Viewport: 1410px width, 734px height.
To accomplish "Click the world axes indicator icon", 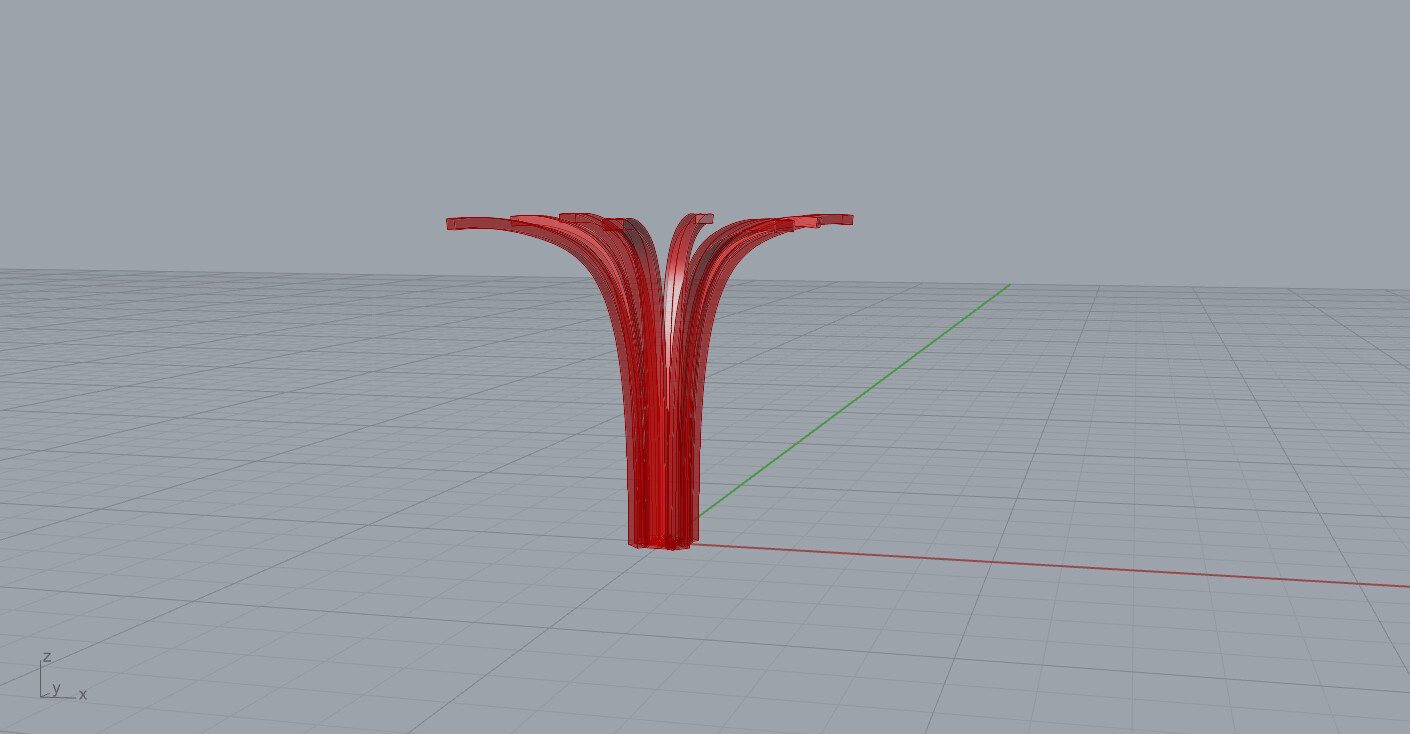I will 62,675.
